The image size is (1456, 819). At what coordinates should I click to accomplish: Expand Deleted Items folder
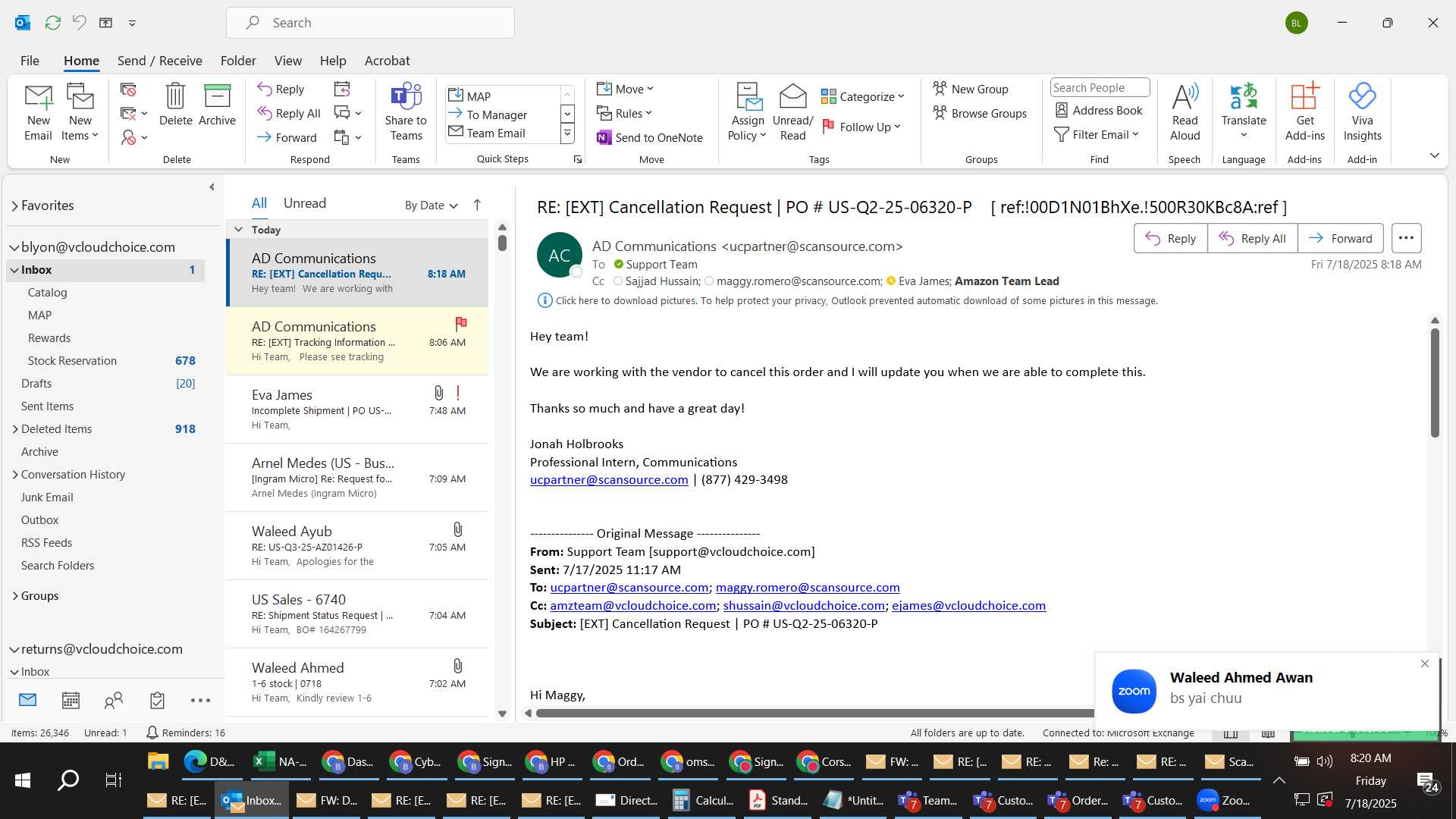tap(14, 429)
